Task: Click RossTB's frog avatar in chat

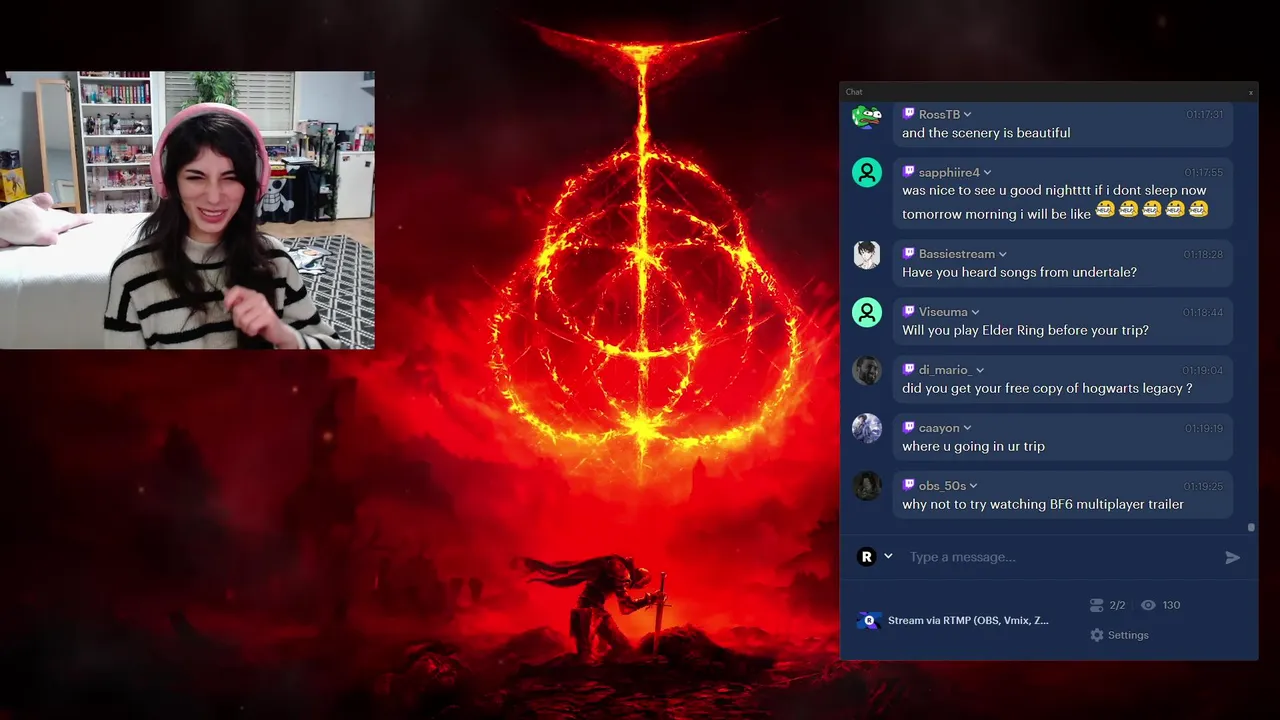Action: coord(867,116)
